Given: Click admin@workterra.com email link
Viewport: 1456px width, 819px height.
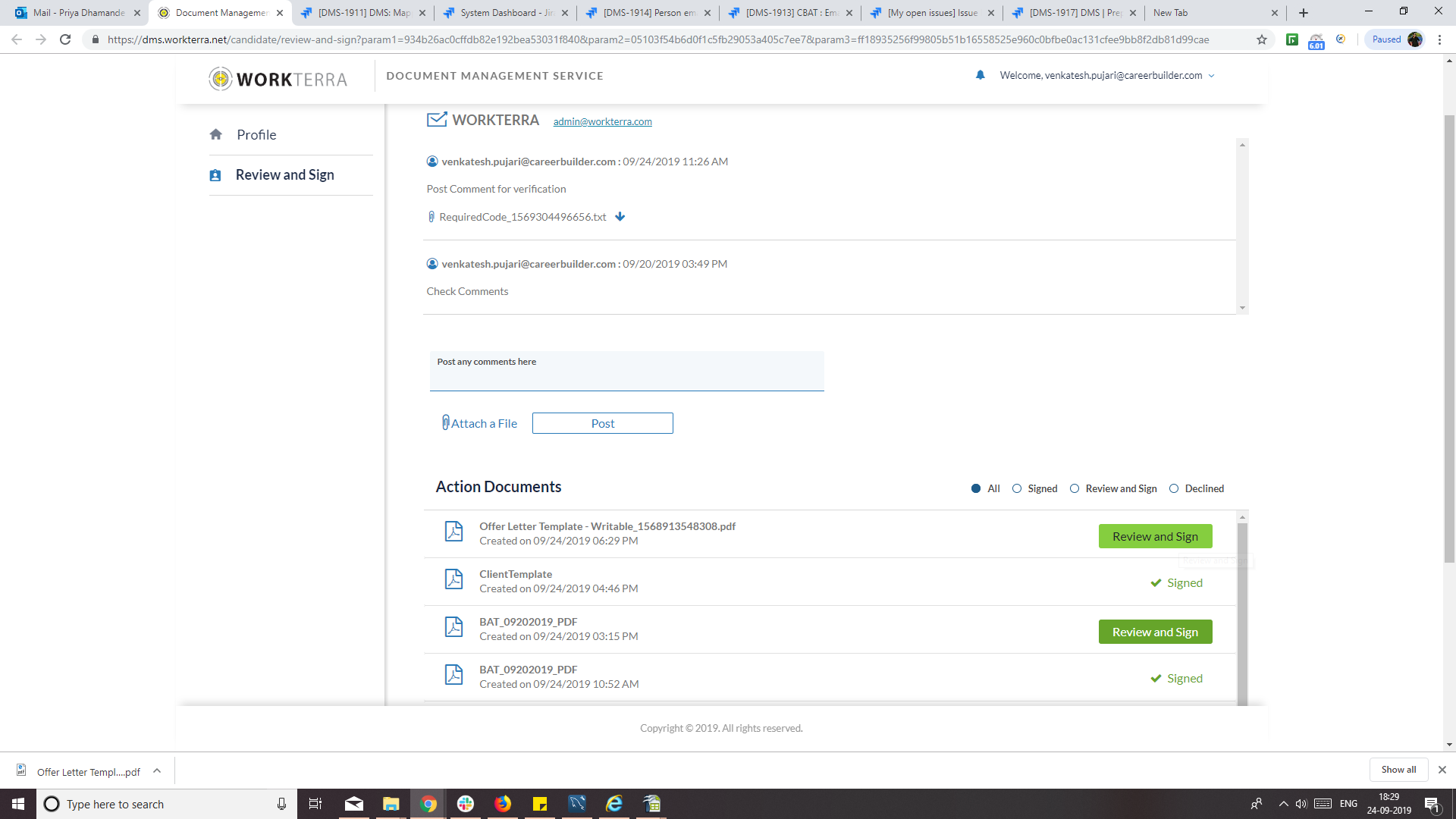Looking at the screenshot, I should coord(602,122).
